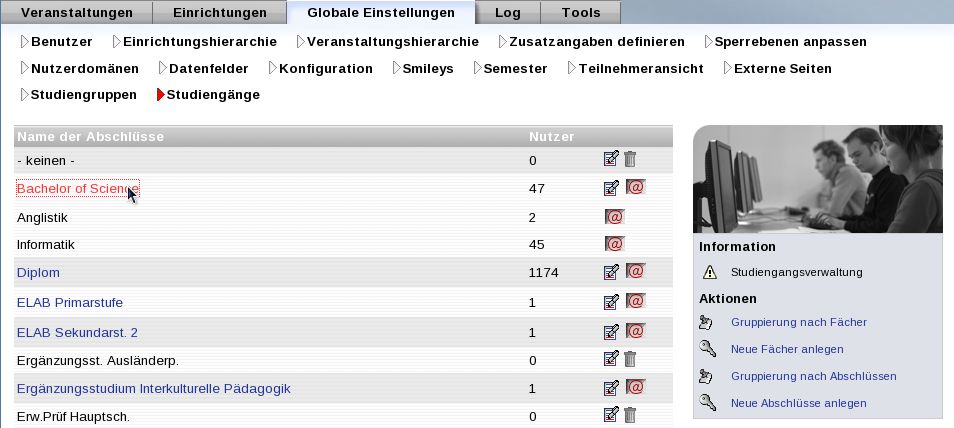This screenshot has width=954, height=428.
Task: Edit the Bachelor of Science degree
Action: [611, 187]
